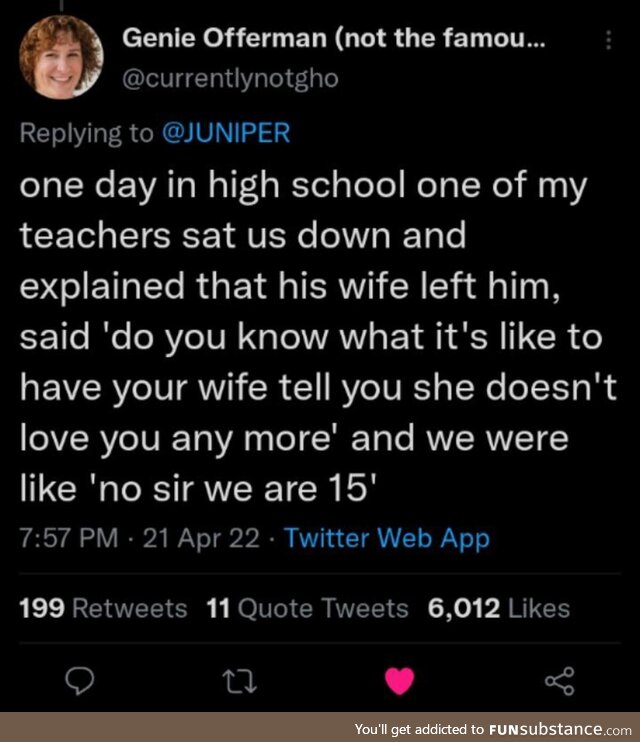The image size is (640, 742).
Task: Click the share icon below the tweet
Action: pos(559,681)
